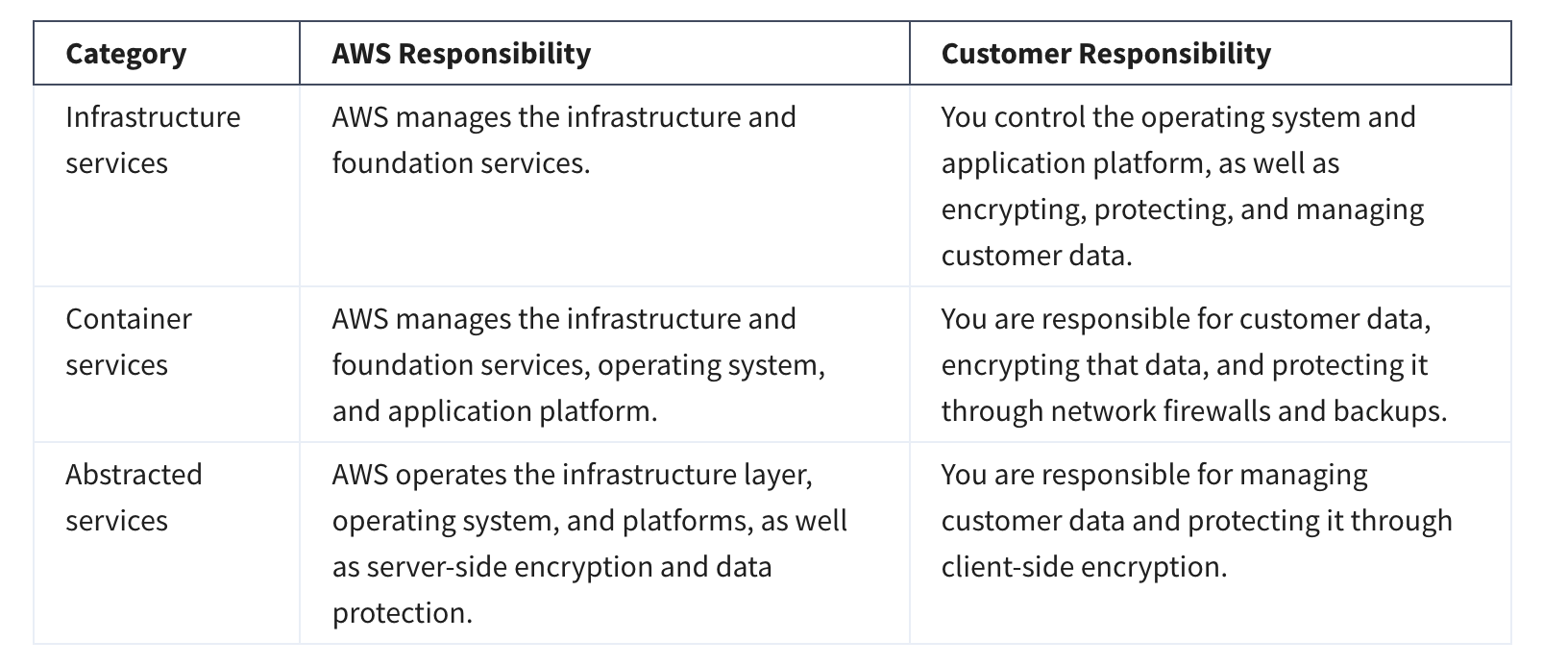Click the "Category" column header

click(126, 54)
